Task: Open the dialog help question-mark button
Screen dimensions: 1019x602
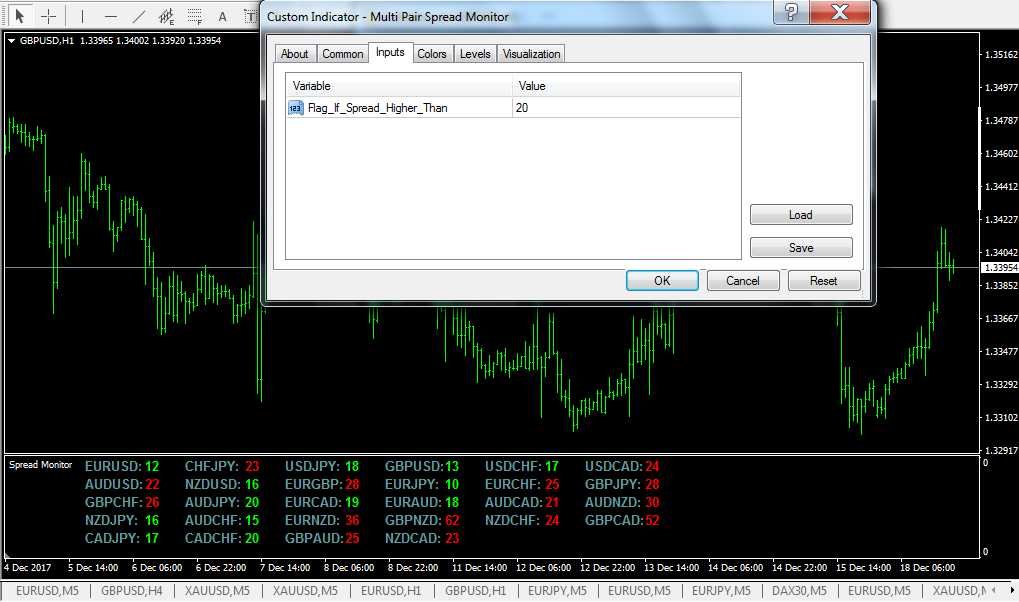Action: pos(791,12)
